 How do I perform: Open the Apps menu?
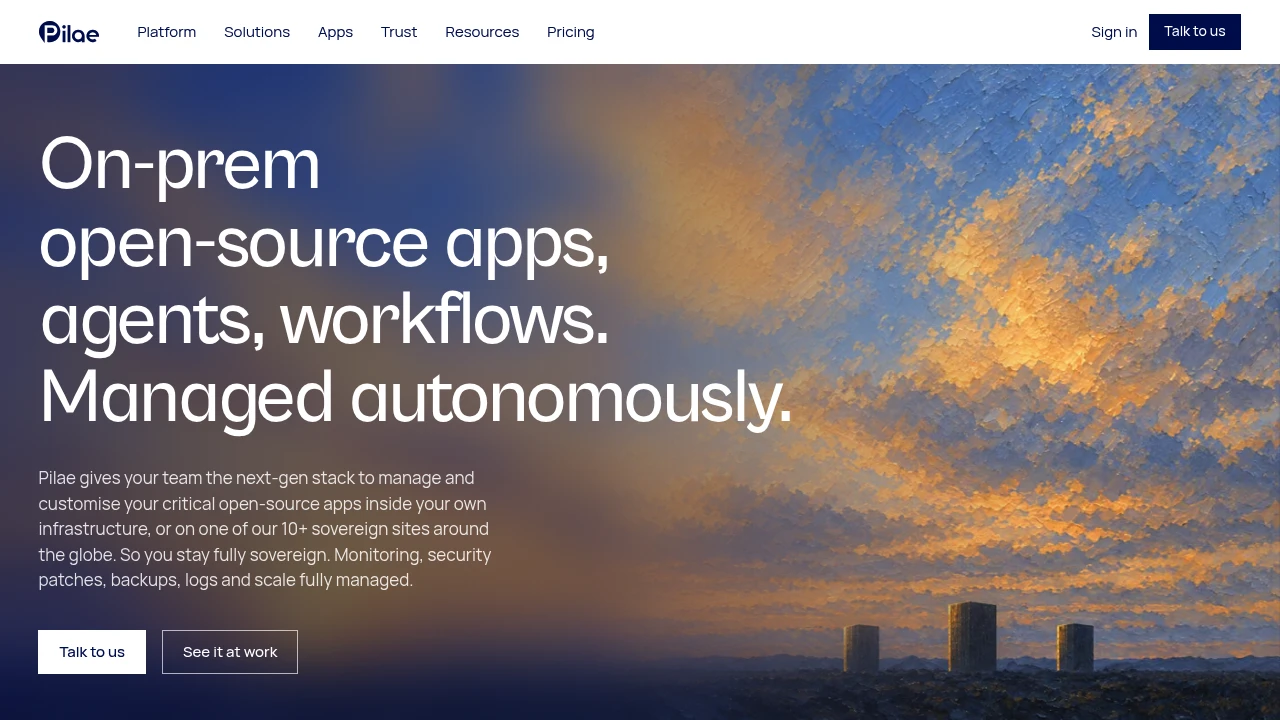pos(335,32)
